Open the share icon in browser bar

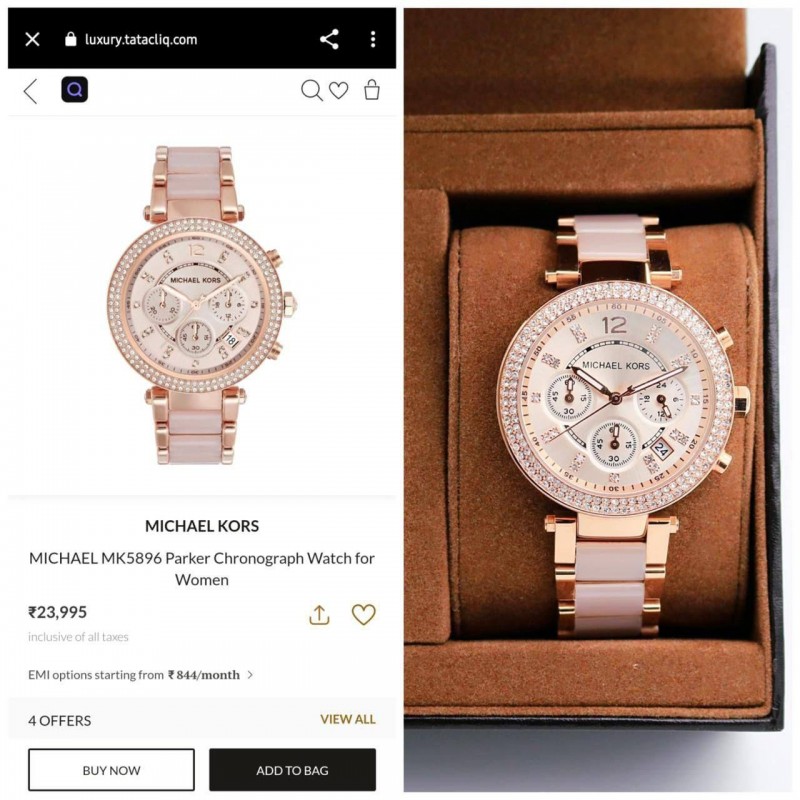[329, 39]
